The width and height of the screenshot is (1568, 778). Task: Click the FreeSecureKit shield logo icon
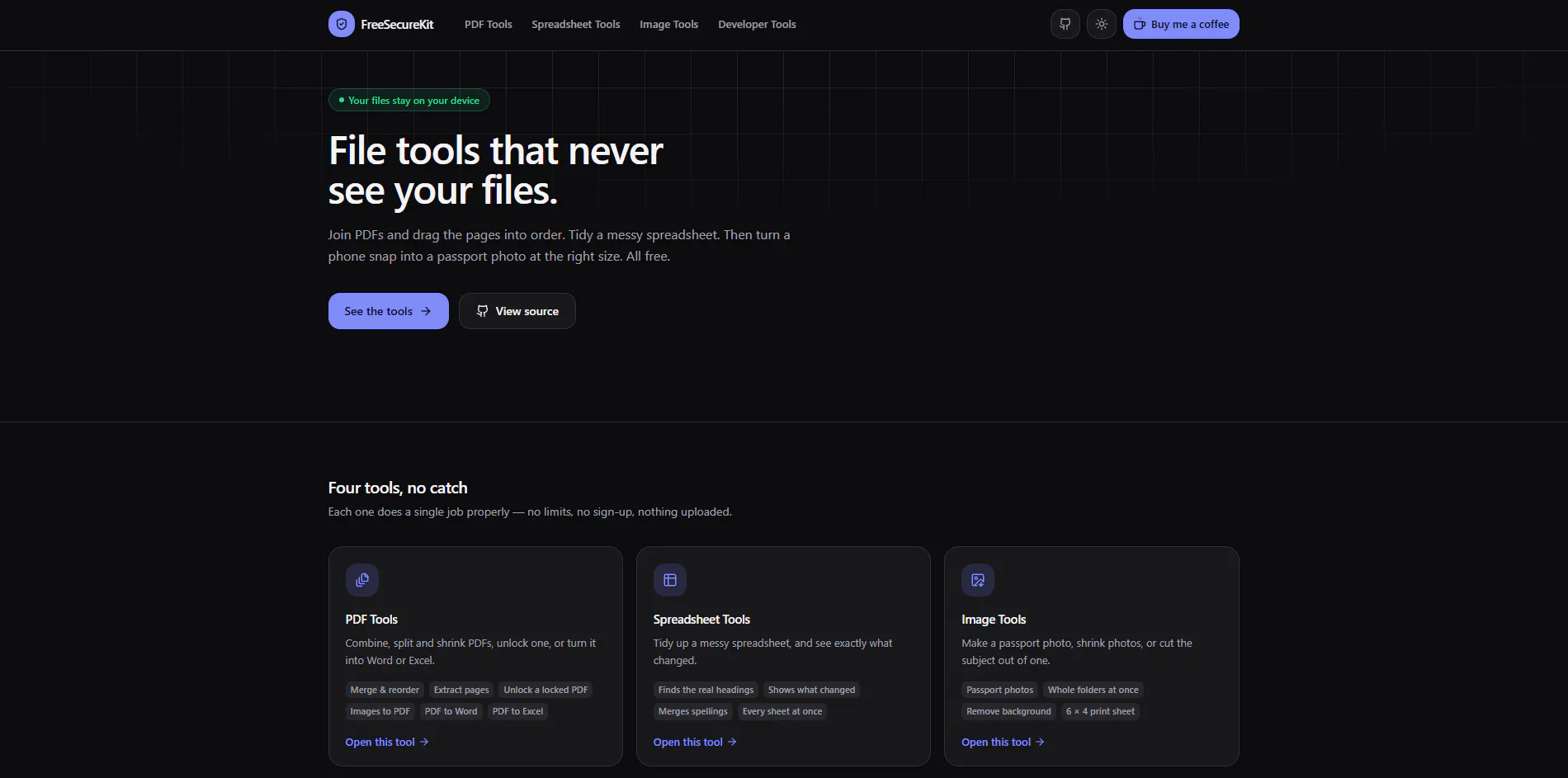coord(342,24)
